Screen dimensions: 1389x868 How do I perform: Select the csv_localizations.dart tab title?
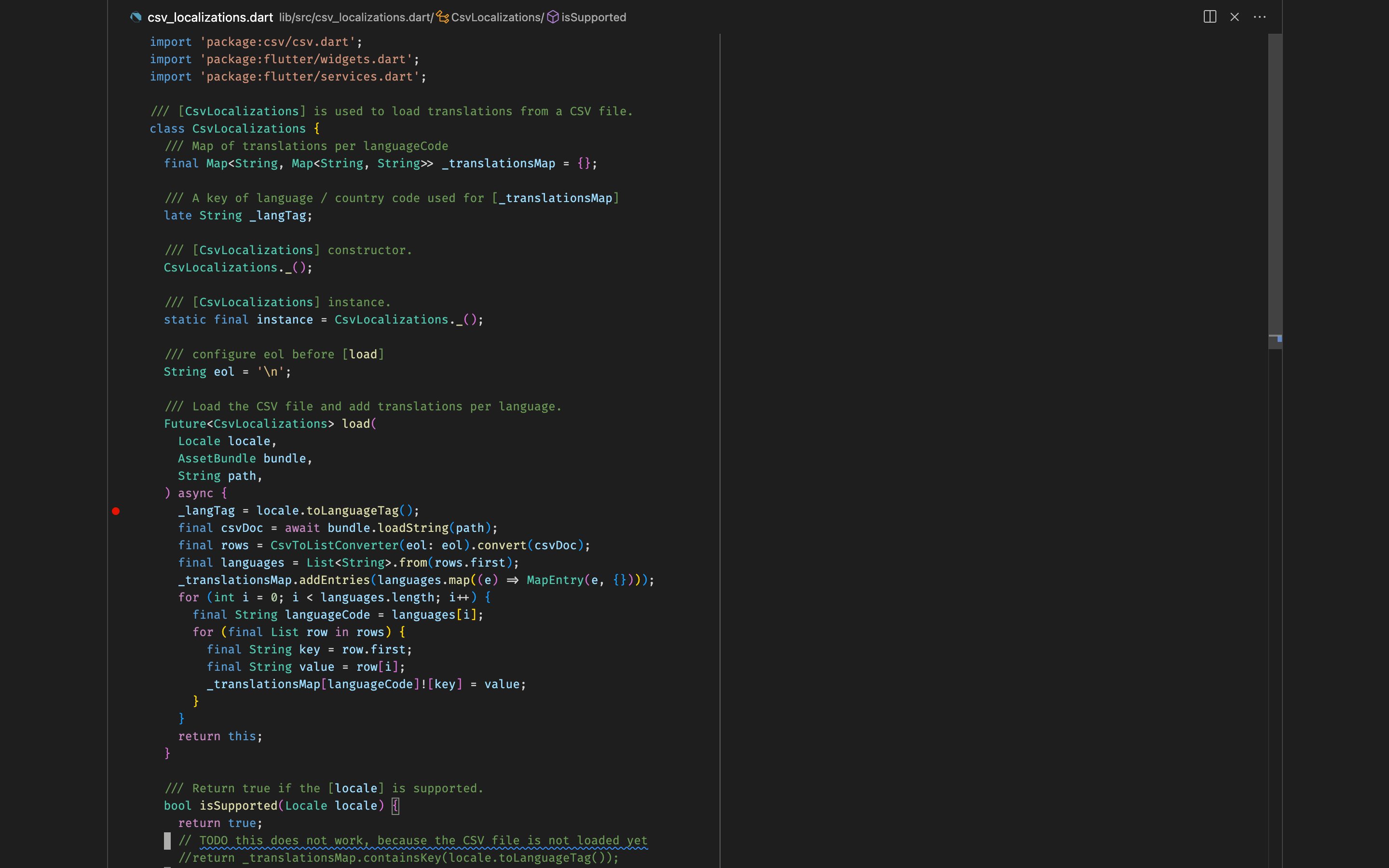[210, 17]
